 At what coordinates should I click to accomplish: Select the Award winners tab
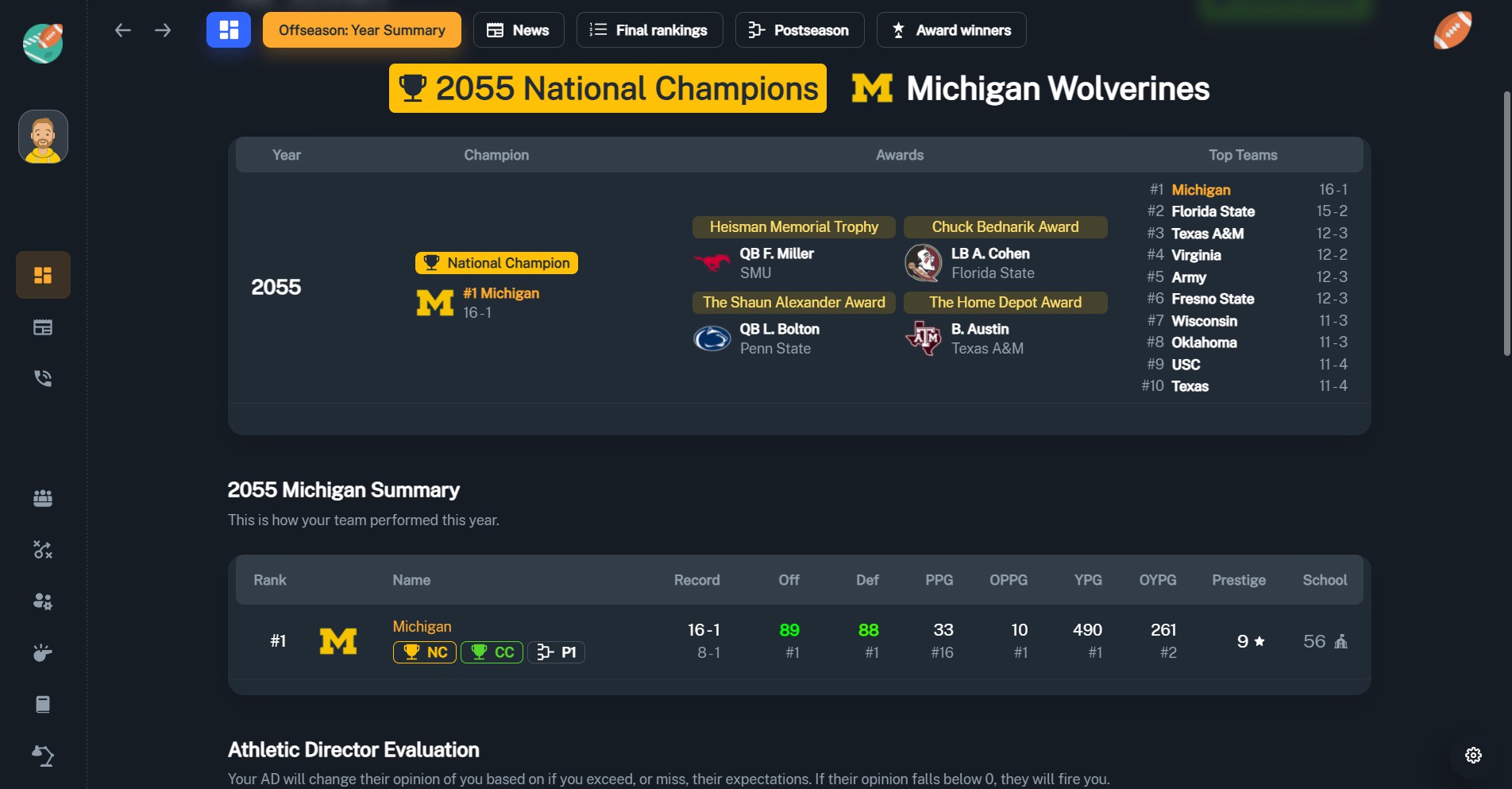point(951,30)
